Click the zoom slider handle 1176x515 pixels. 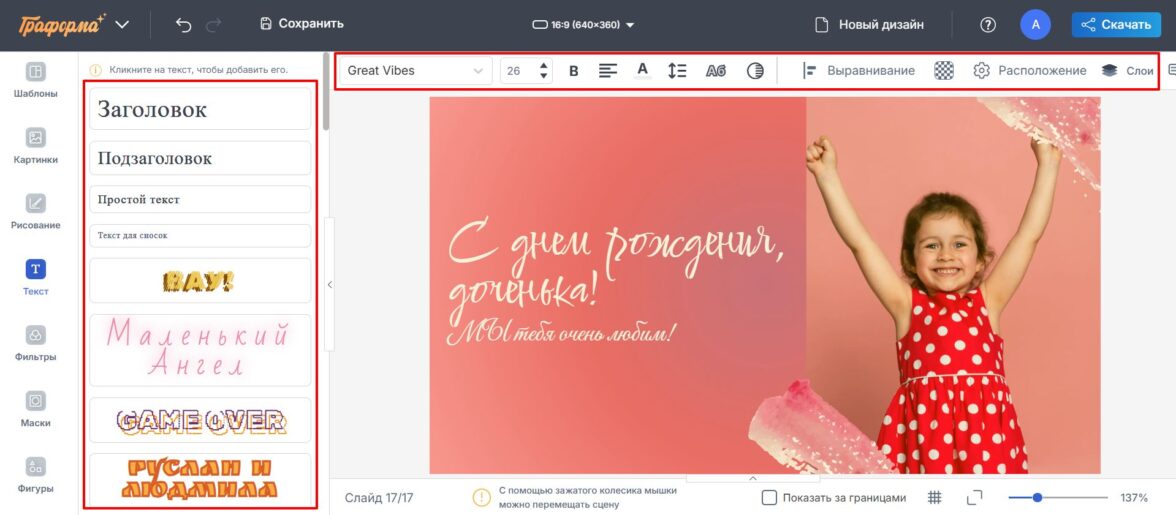click(1037, 497)
